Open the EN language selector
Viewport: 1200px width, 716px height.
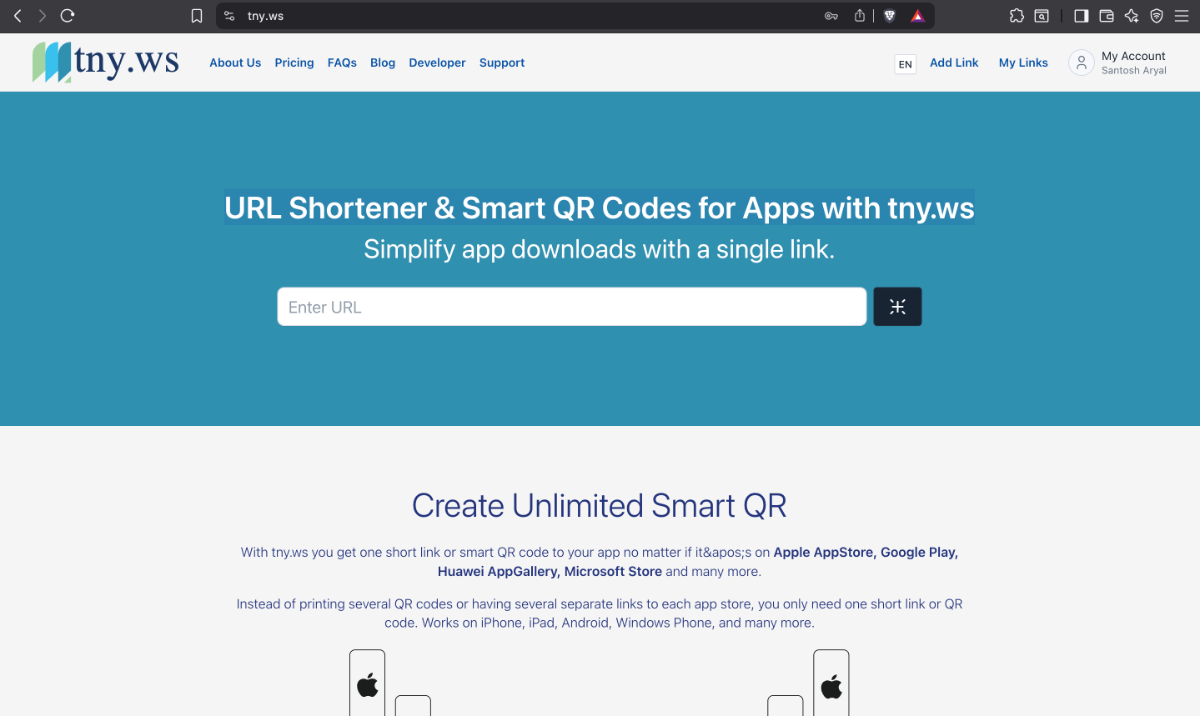click(905, 64)
